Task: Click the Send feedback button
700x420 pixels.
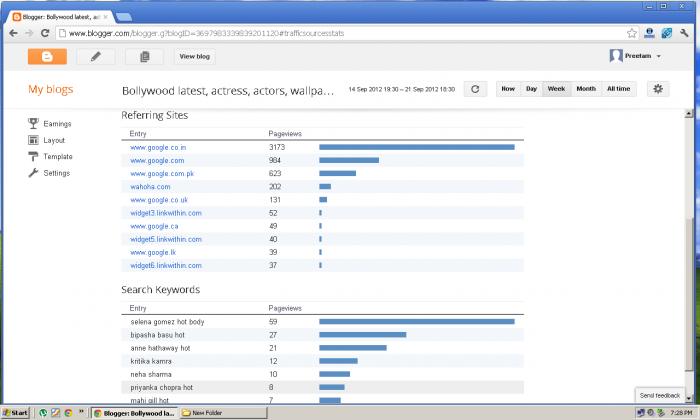Action: tap(660, 395)
